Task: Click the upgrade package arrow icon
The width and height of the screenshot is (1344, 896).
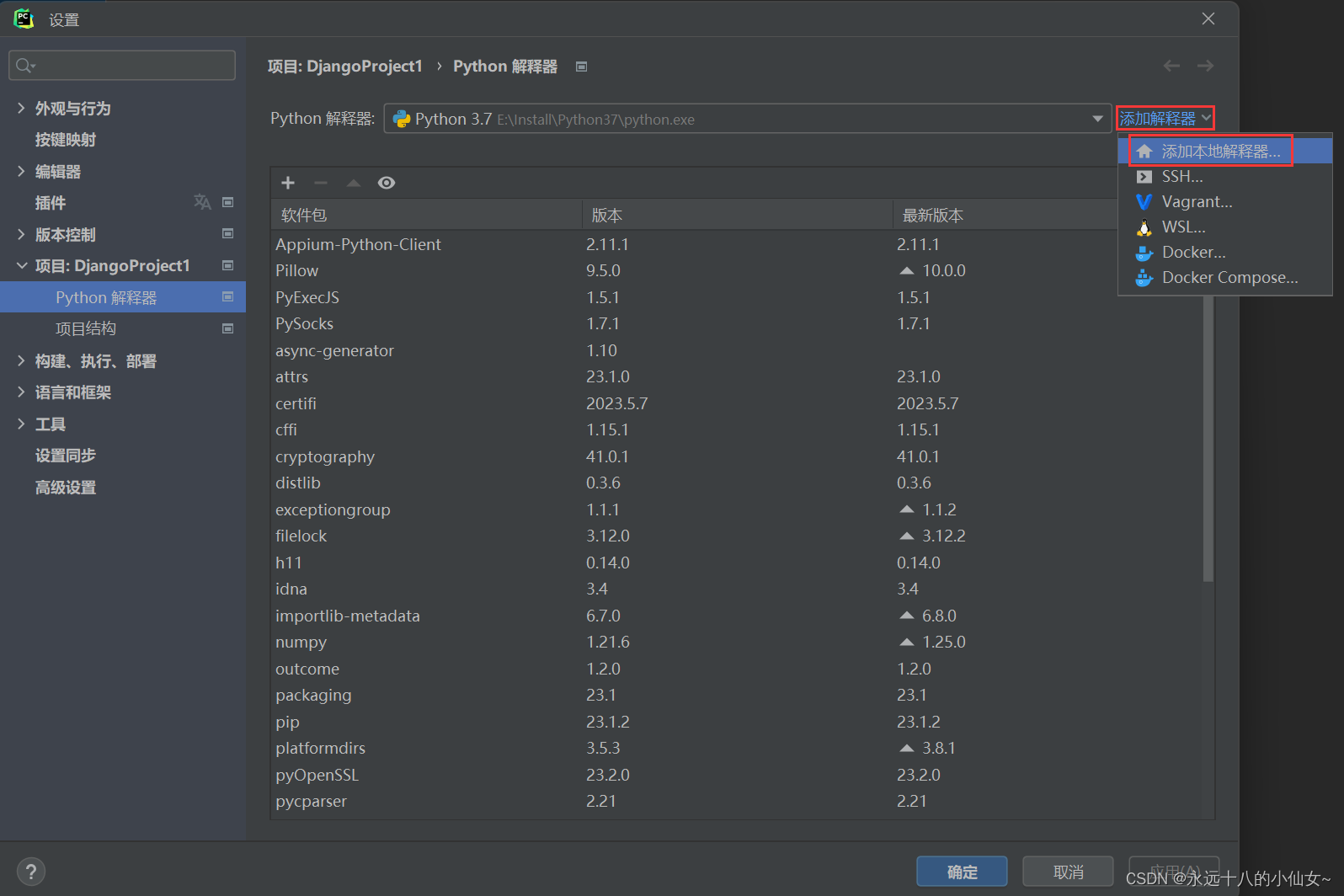Action: tap(354, 183)
